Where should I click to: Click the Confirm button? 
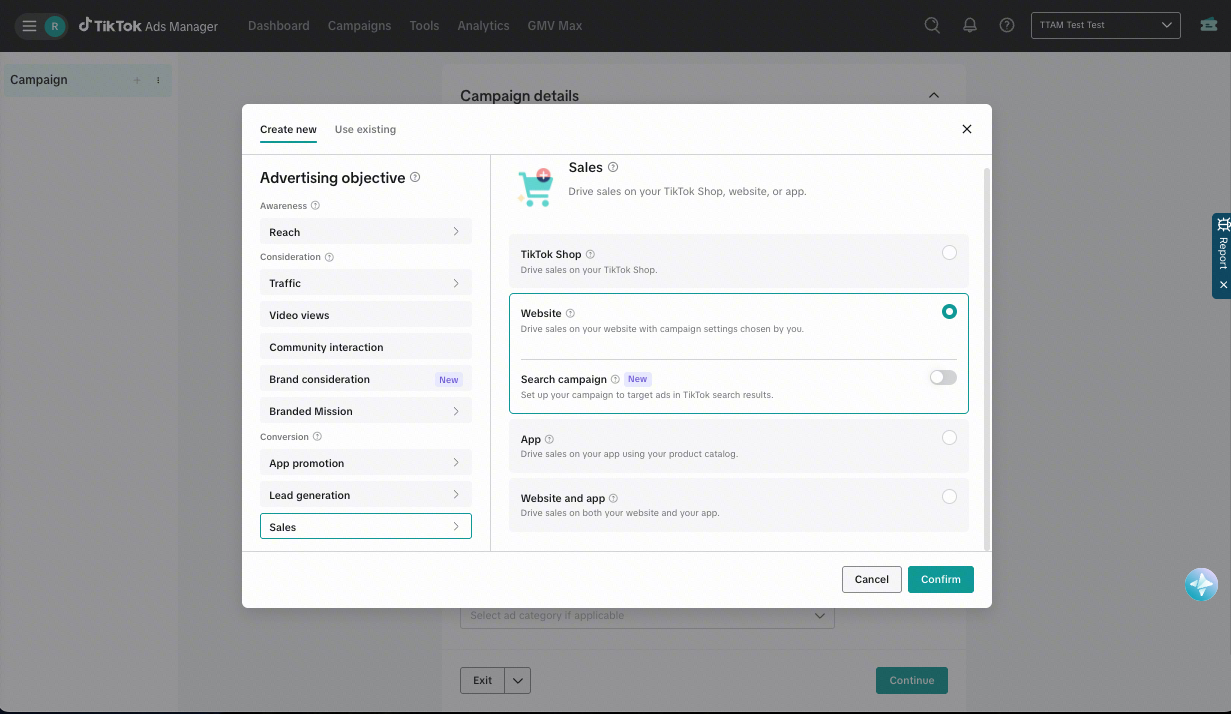941,579
